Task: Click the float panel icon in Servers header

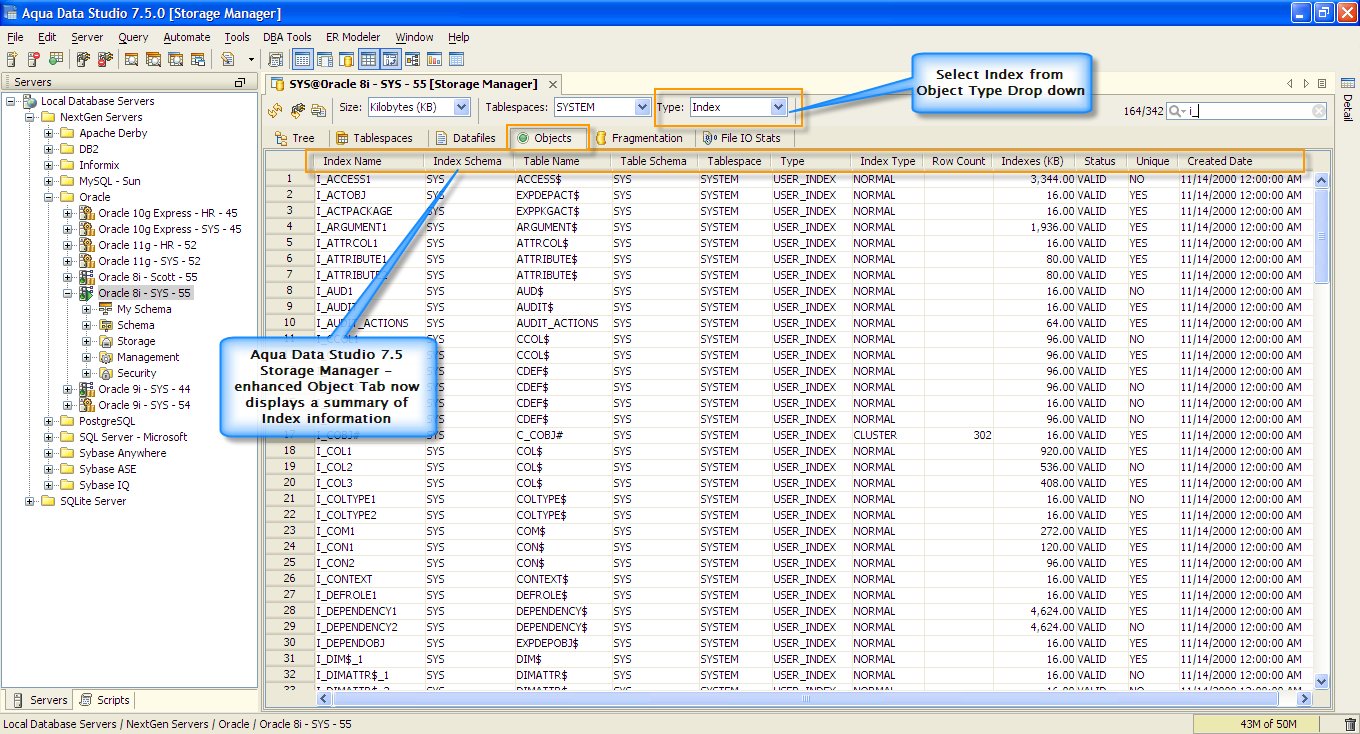Action: tap(240, 83)
